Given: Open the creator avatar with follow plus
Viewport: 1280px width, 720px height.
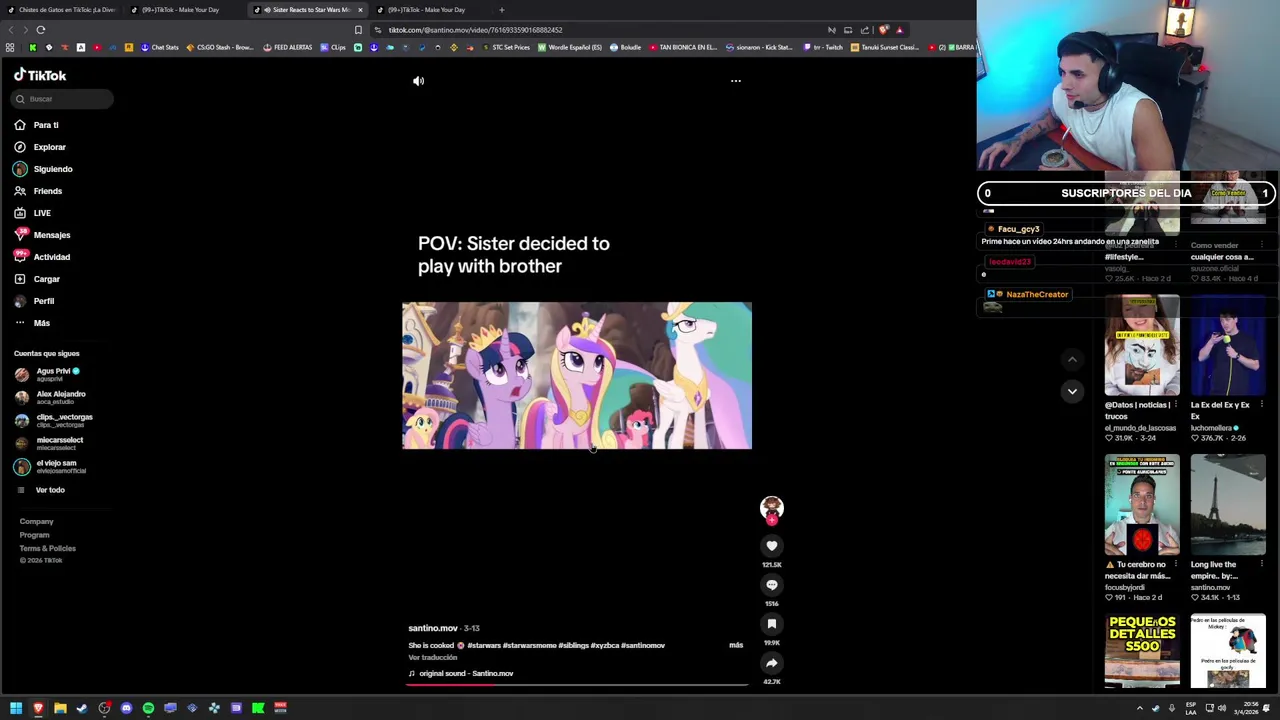Looking at the screenshot, I should click(x=771, y=509).
